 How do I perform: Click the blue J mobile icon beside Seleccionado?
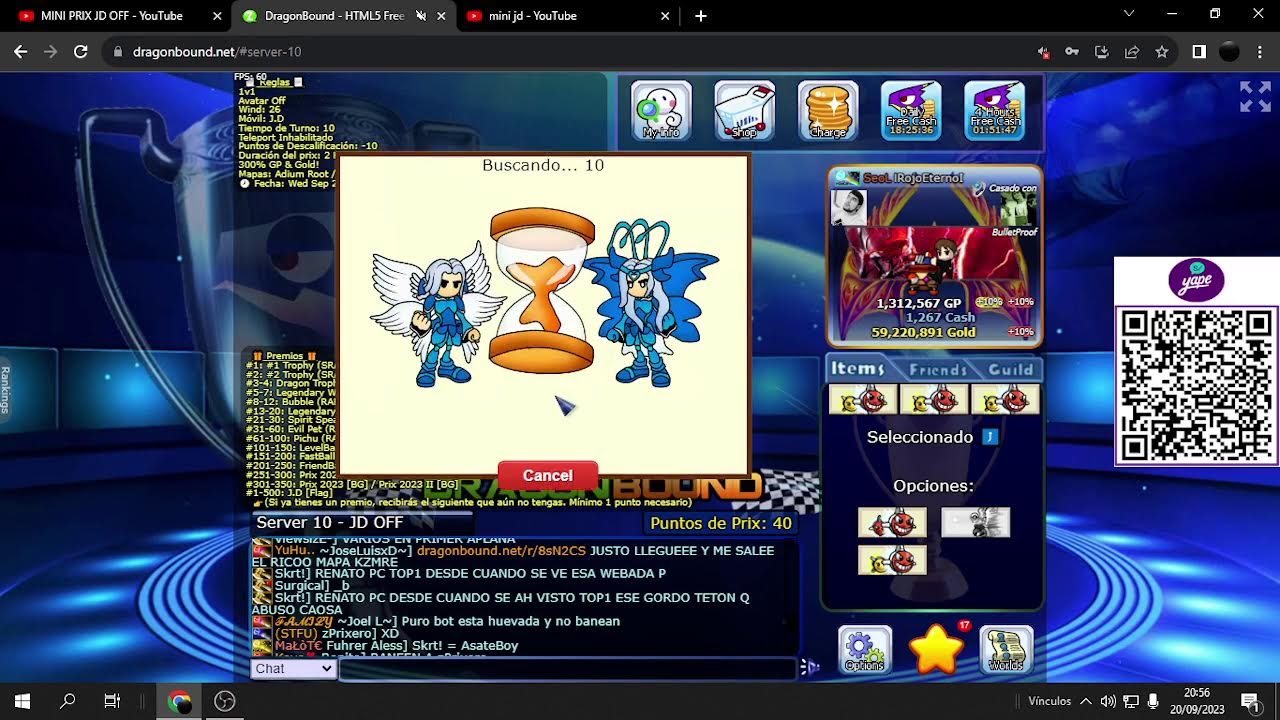point(991,437)
